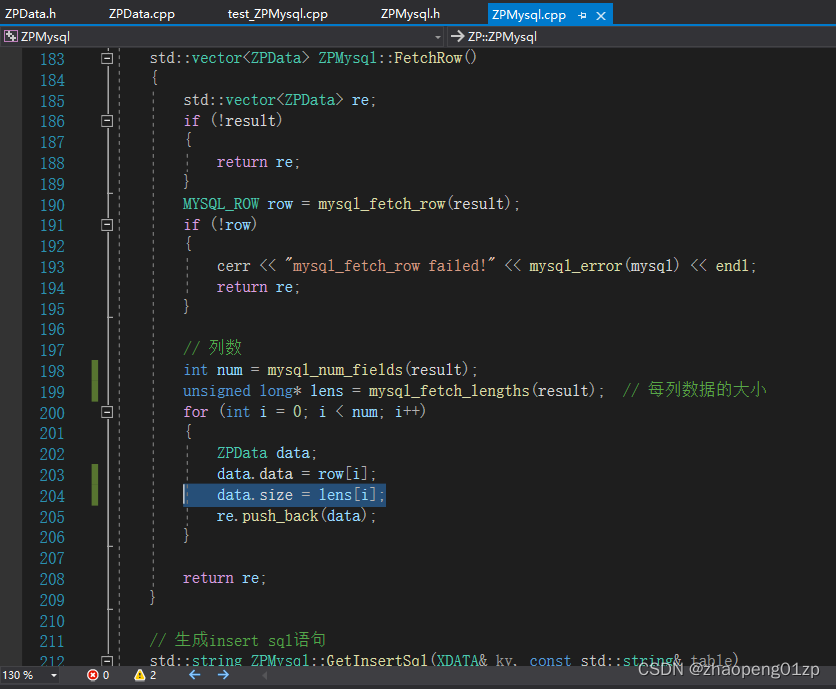Close the ZPMysql.cpp tab
This screenshot has height=689, width=836.
coord(601,16)
